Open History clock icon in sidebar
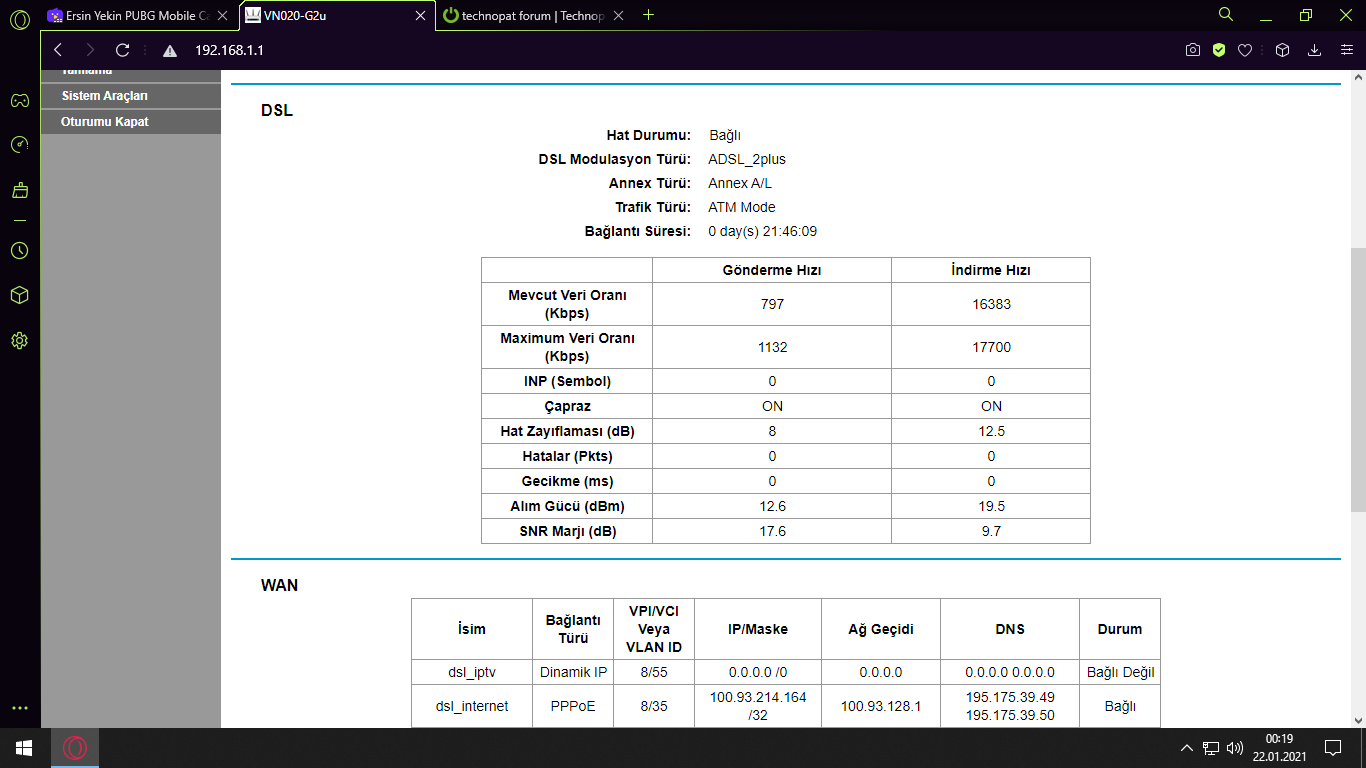The image size is (1366, 768). 20,250
